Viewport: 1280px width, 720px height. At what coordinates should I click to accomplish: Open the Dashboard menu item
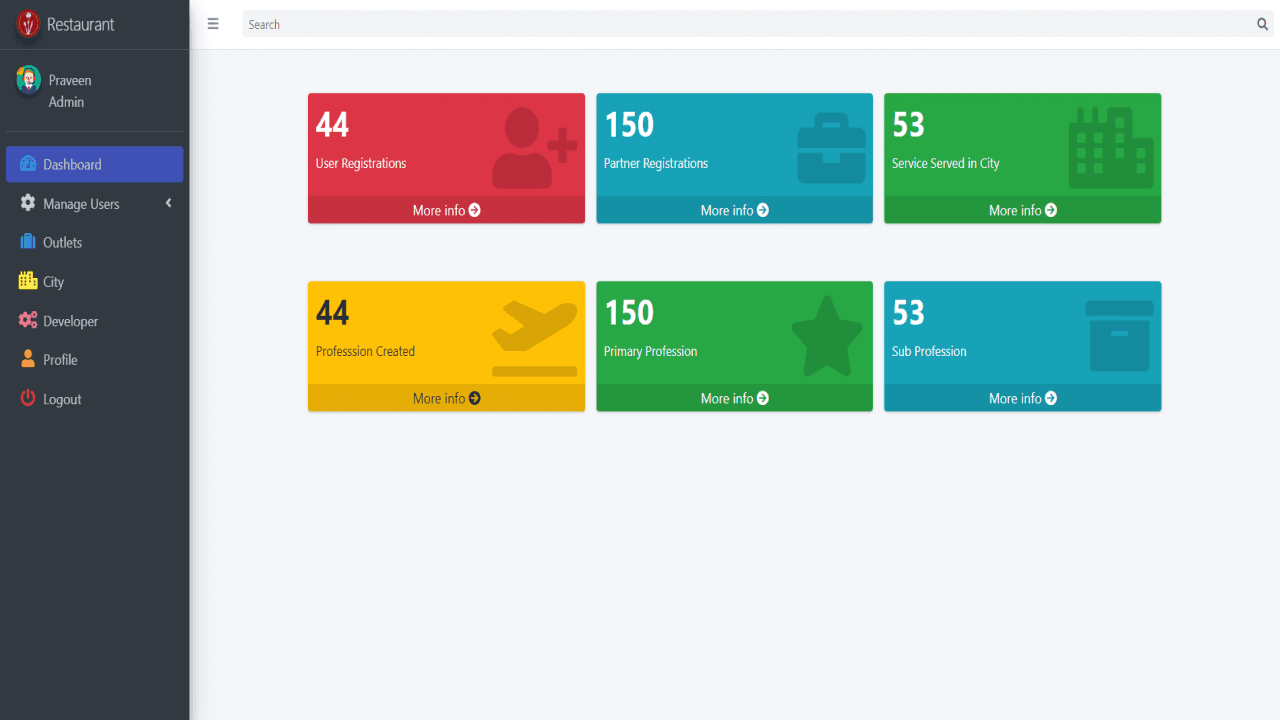94,164
